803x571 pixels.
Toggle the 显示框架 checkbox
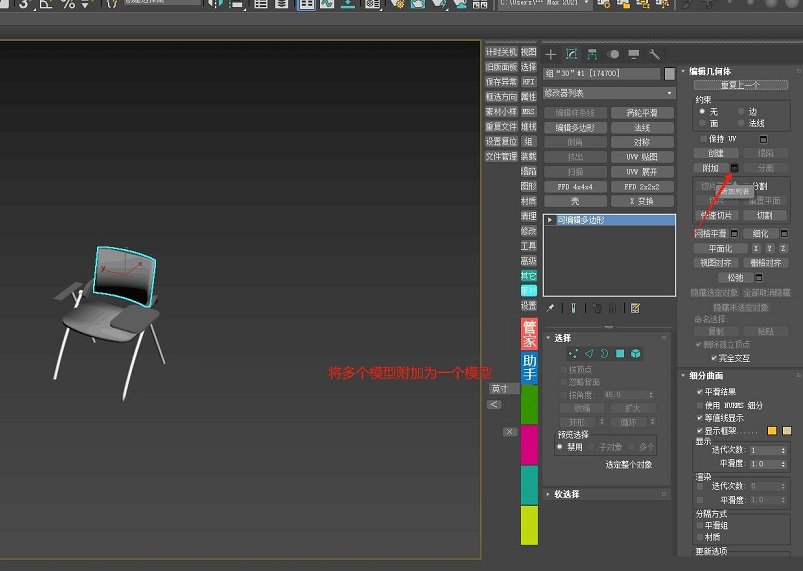point(700,431)
